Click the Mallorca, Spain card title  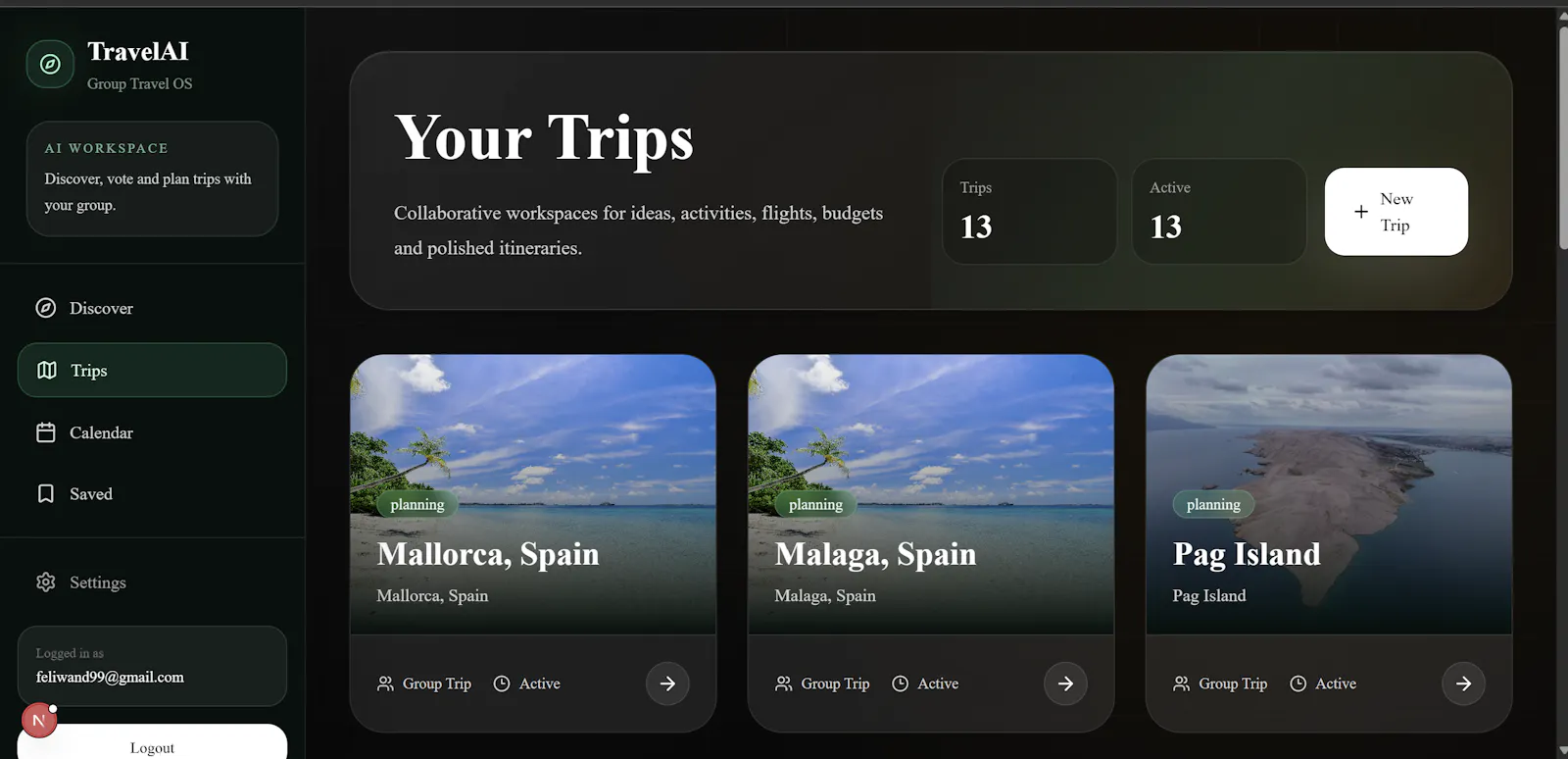pos(488,555)
